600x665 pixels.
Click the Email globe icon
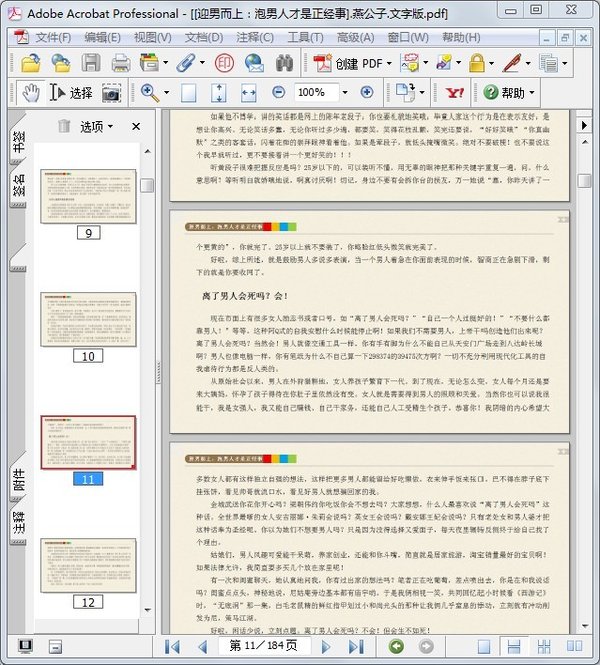click(254, 63)
